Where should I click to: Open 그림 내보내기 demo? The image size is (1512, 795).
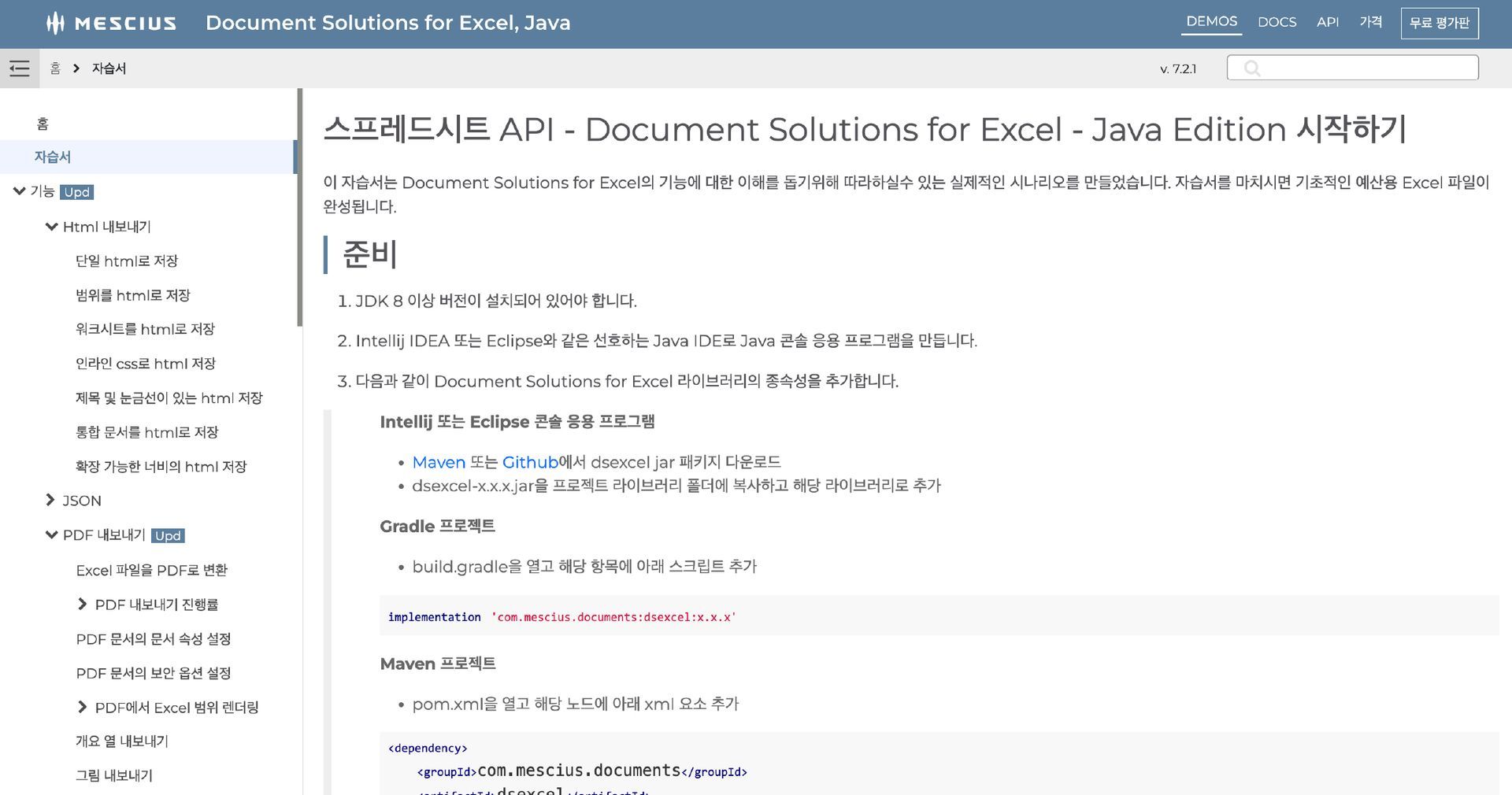(114, 775)
